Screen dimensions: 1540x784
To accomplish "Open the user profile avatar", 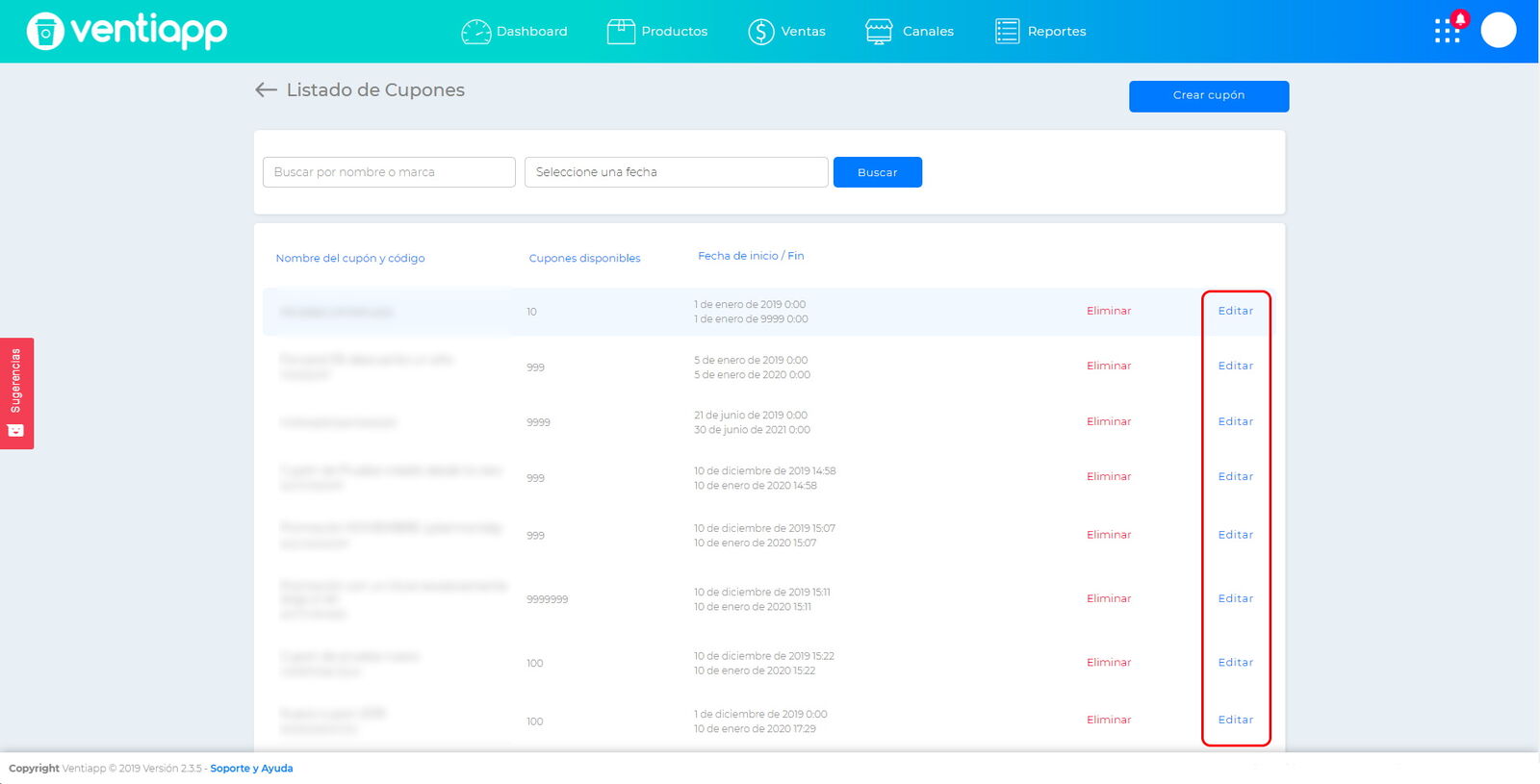I will [1499, 30].
